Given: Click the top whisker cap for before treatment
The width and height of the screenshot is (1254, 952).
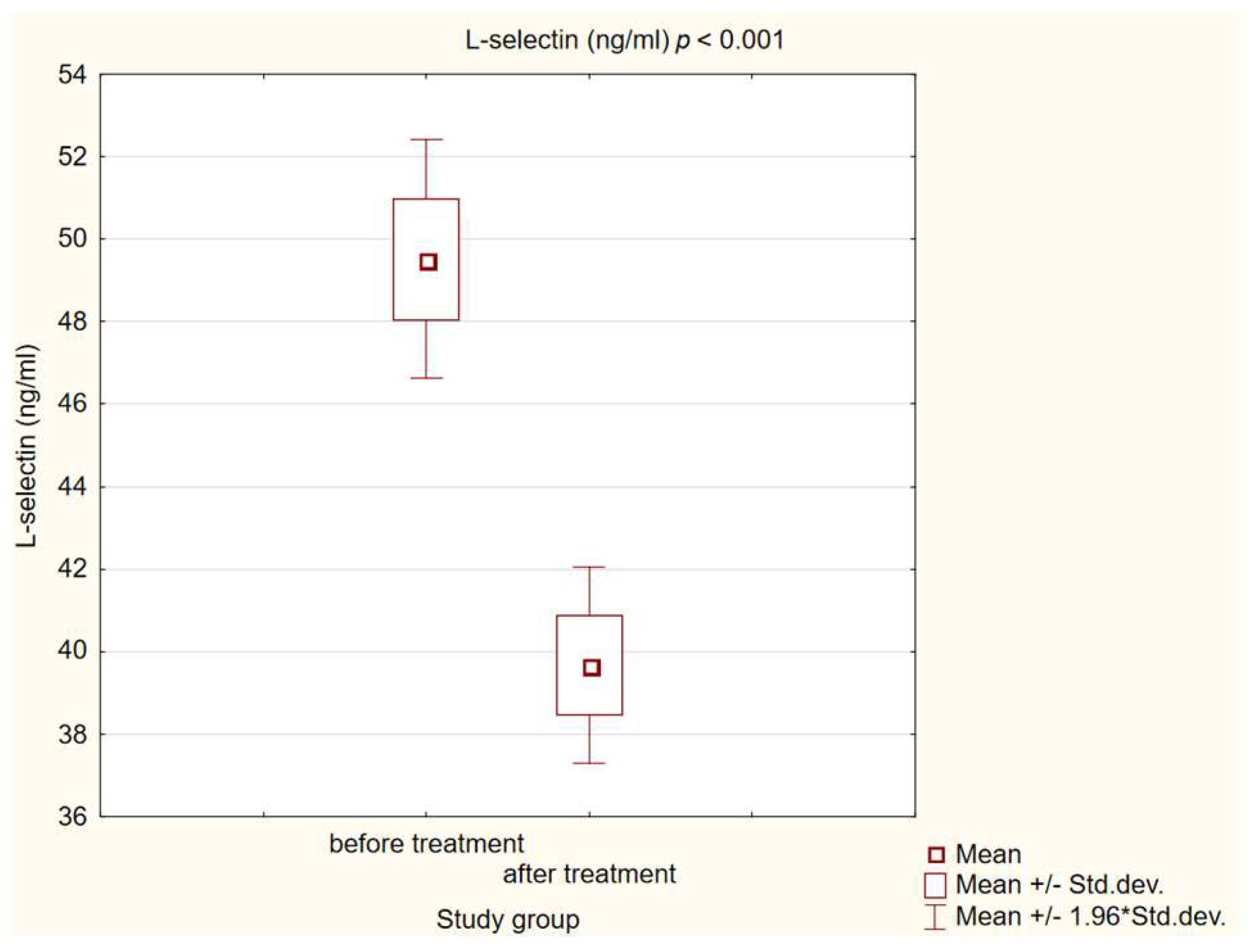Looking at the screenshot, I should pos(427,139).
